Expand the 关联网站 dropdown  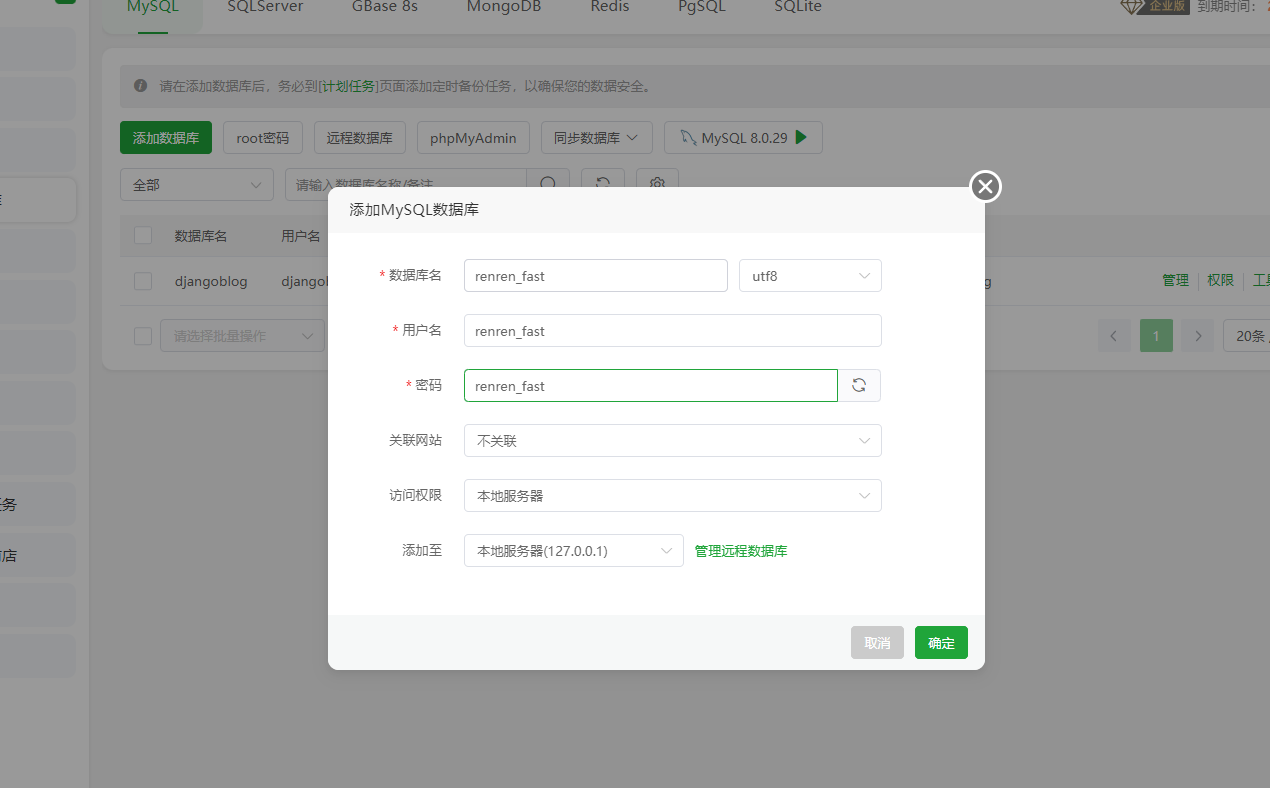[x=672, y=441]
